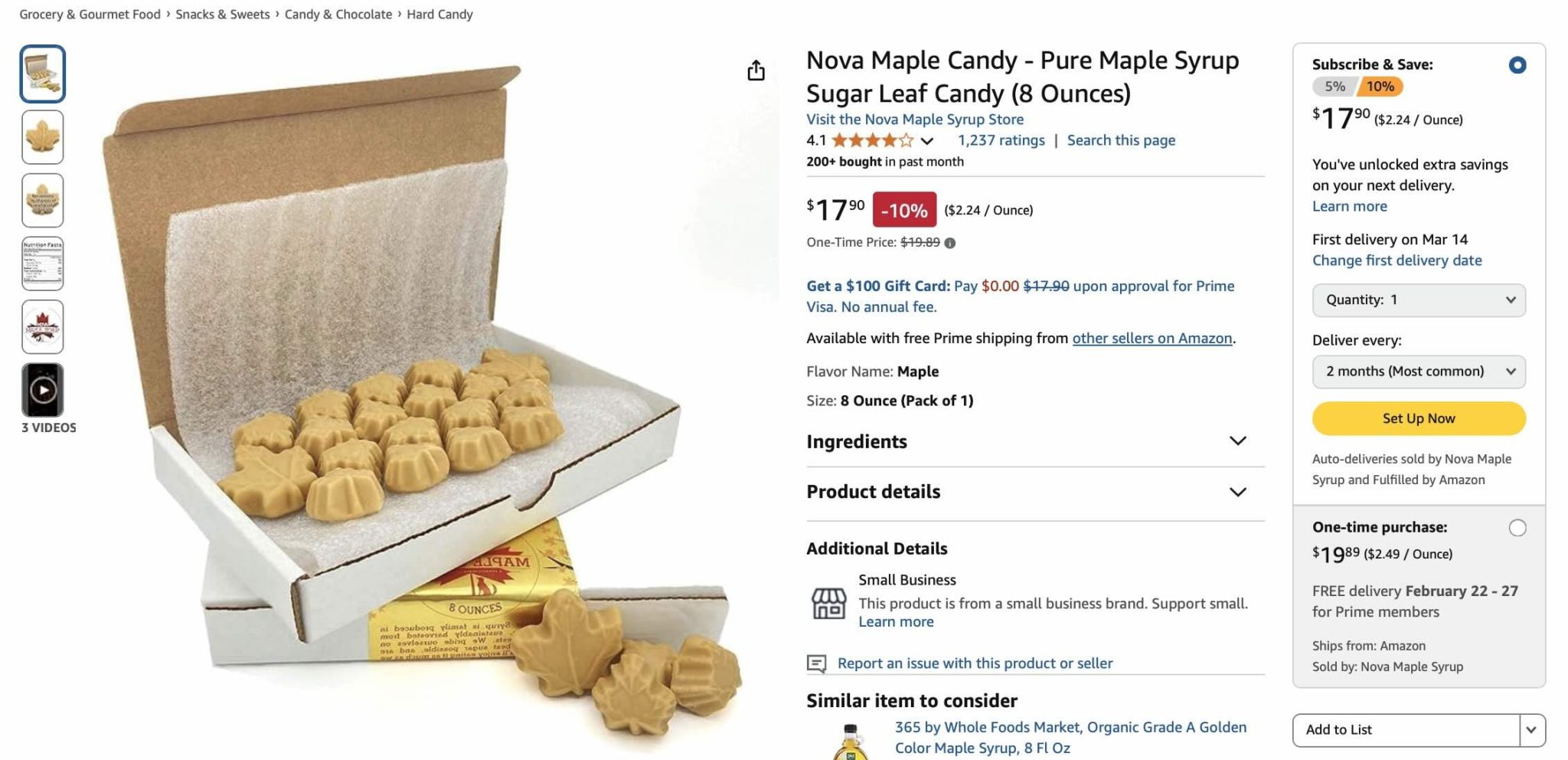Go to Hard Candy breadcrumb category
Screen dimensions: 1568x760
(439, 15)
